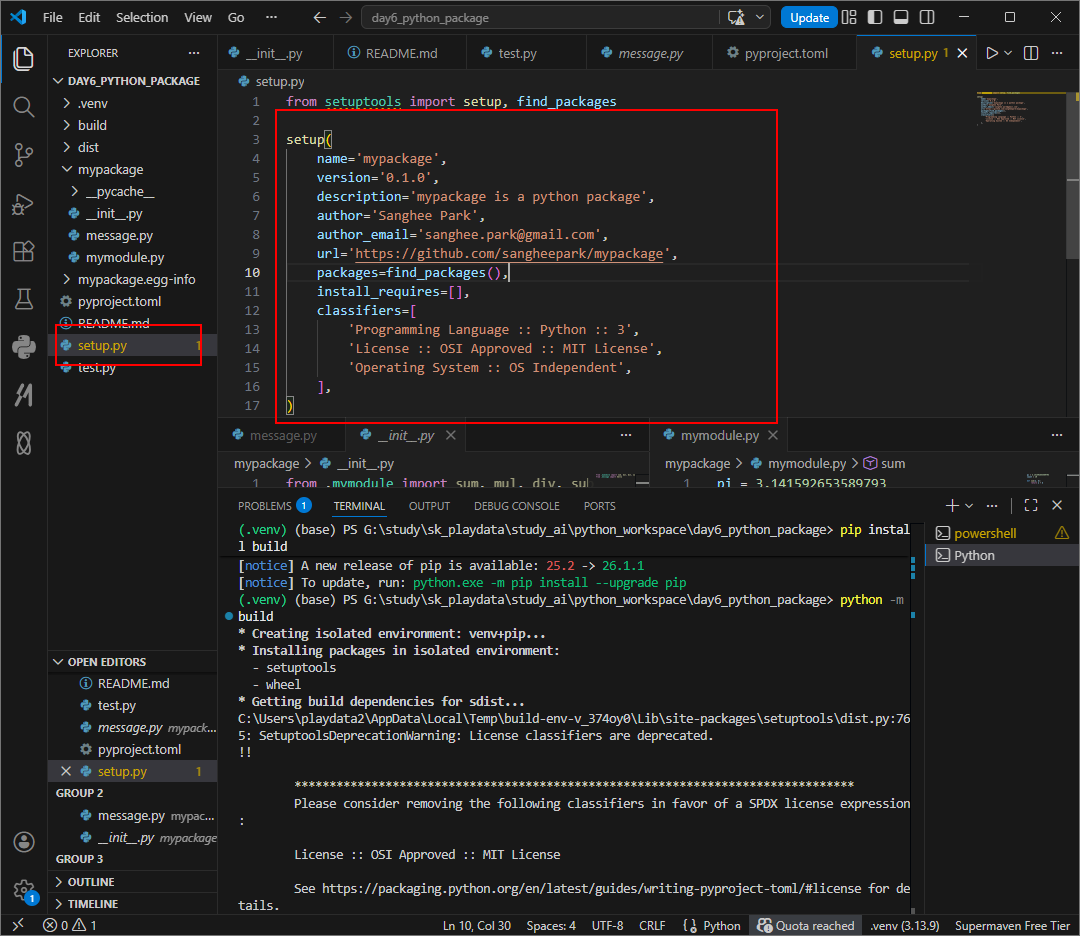Click the Update button
1080x936 pixels.
click(809, 17)
